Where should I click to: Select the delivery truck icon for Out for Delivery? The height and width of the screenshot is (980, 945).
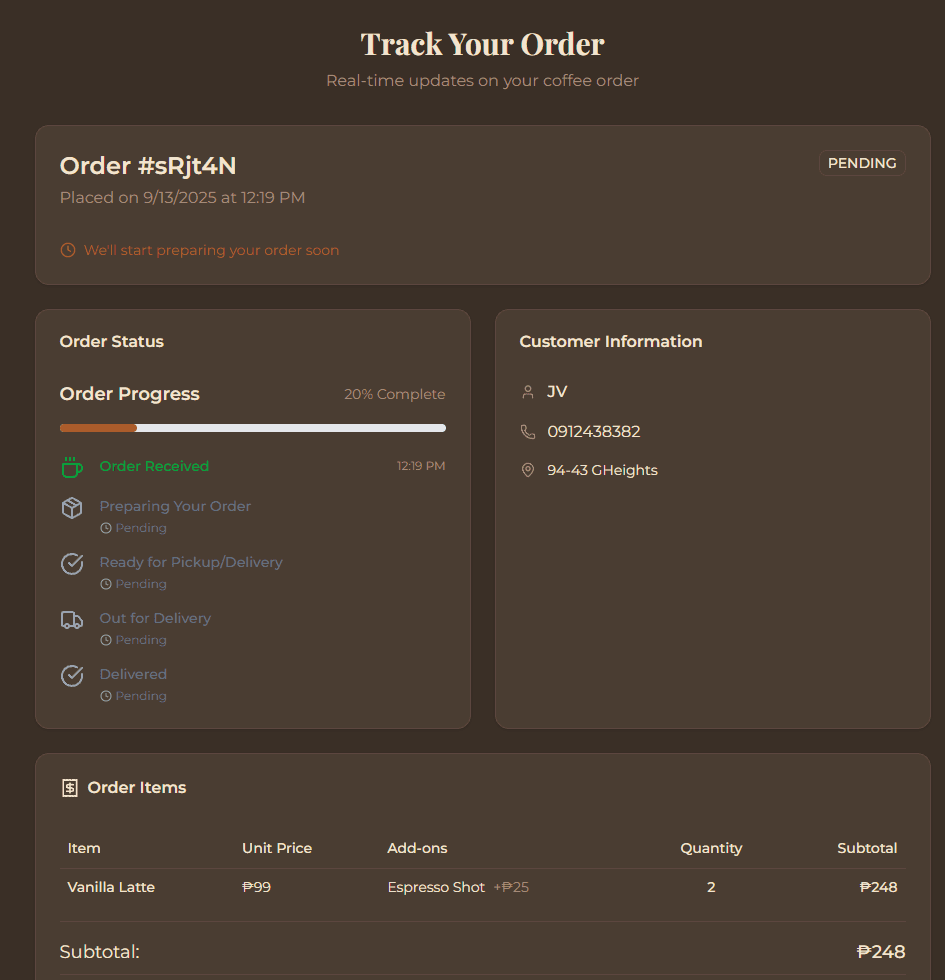(x=71, y=620)
